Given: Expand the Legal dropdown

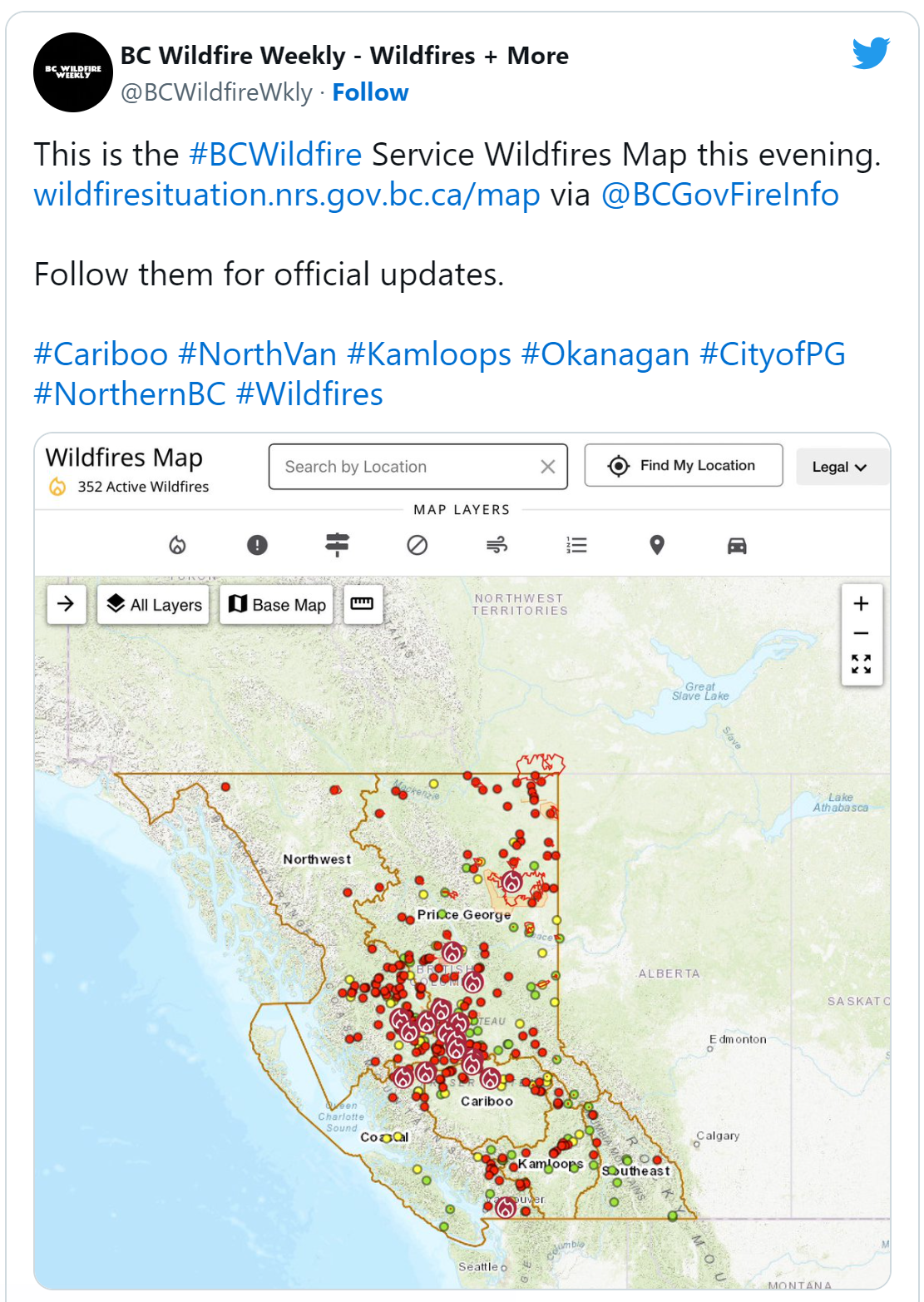Looking at the screenshot, I should point(839,467).
